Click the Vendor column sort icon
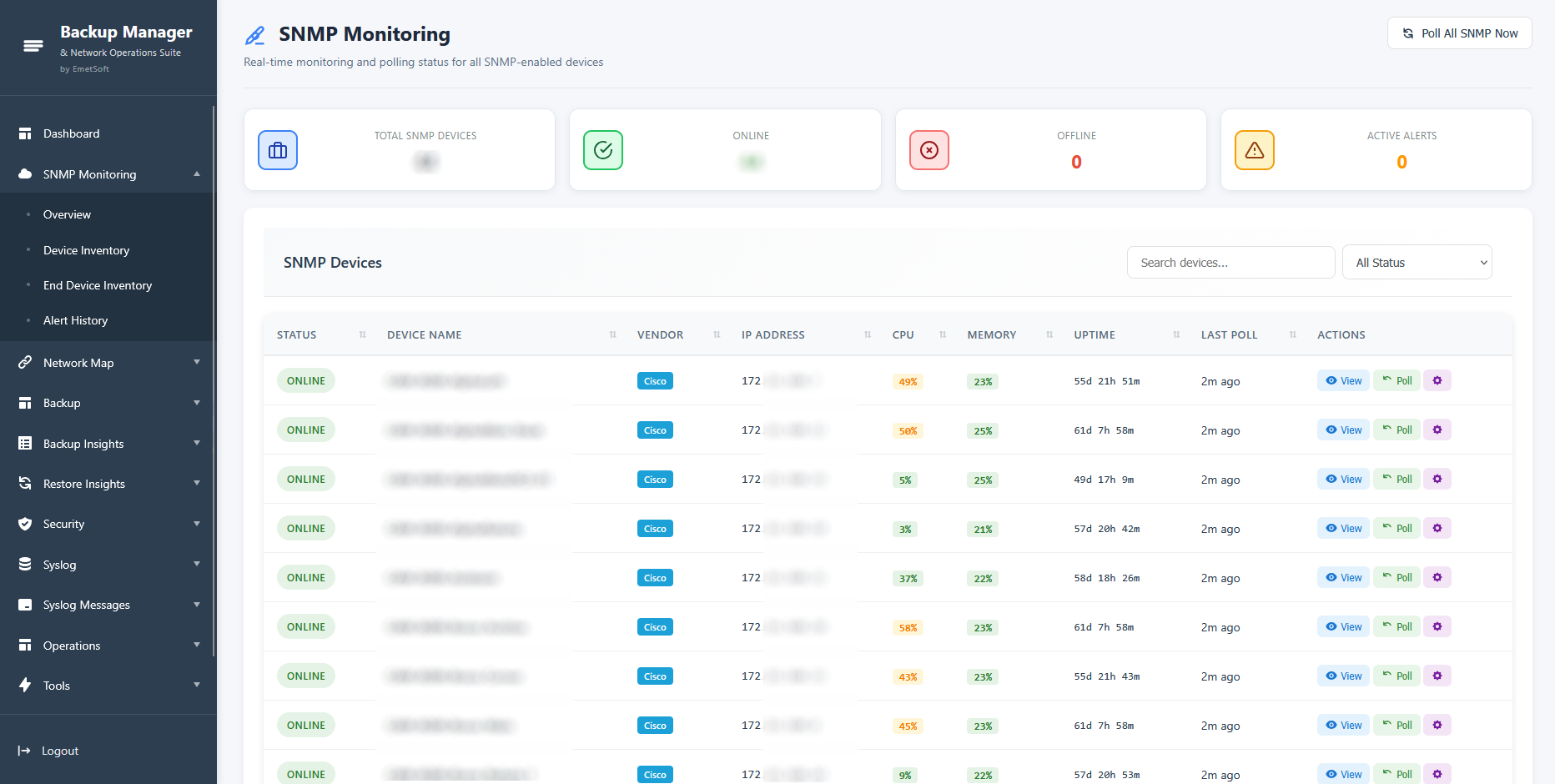 pos(717,334)
